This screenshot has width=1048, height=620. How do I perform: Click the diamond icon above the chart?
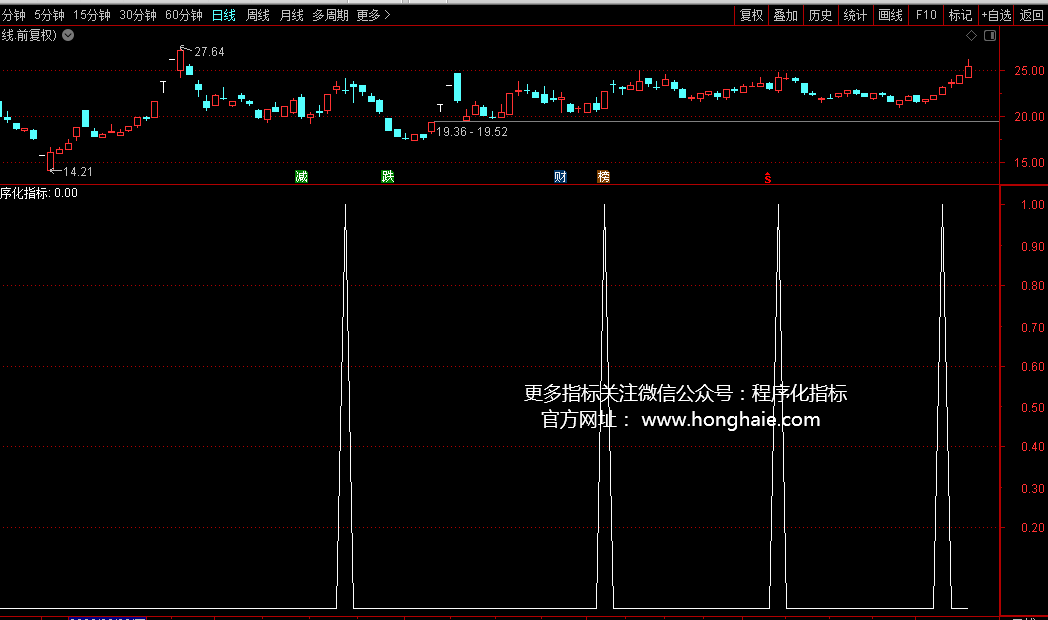pos(971,36)
